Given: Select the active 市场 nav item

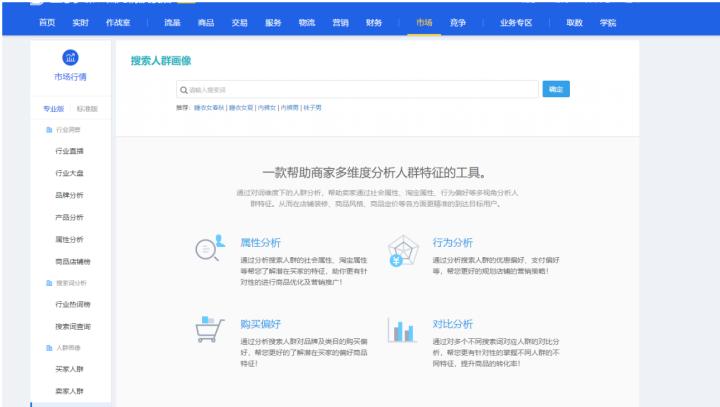Looking at the screenshot, I should click(424, 23).
